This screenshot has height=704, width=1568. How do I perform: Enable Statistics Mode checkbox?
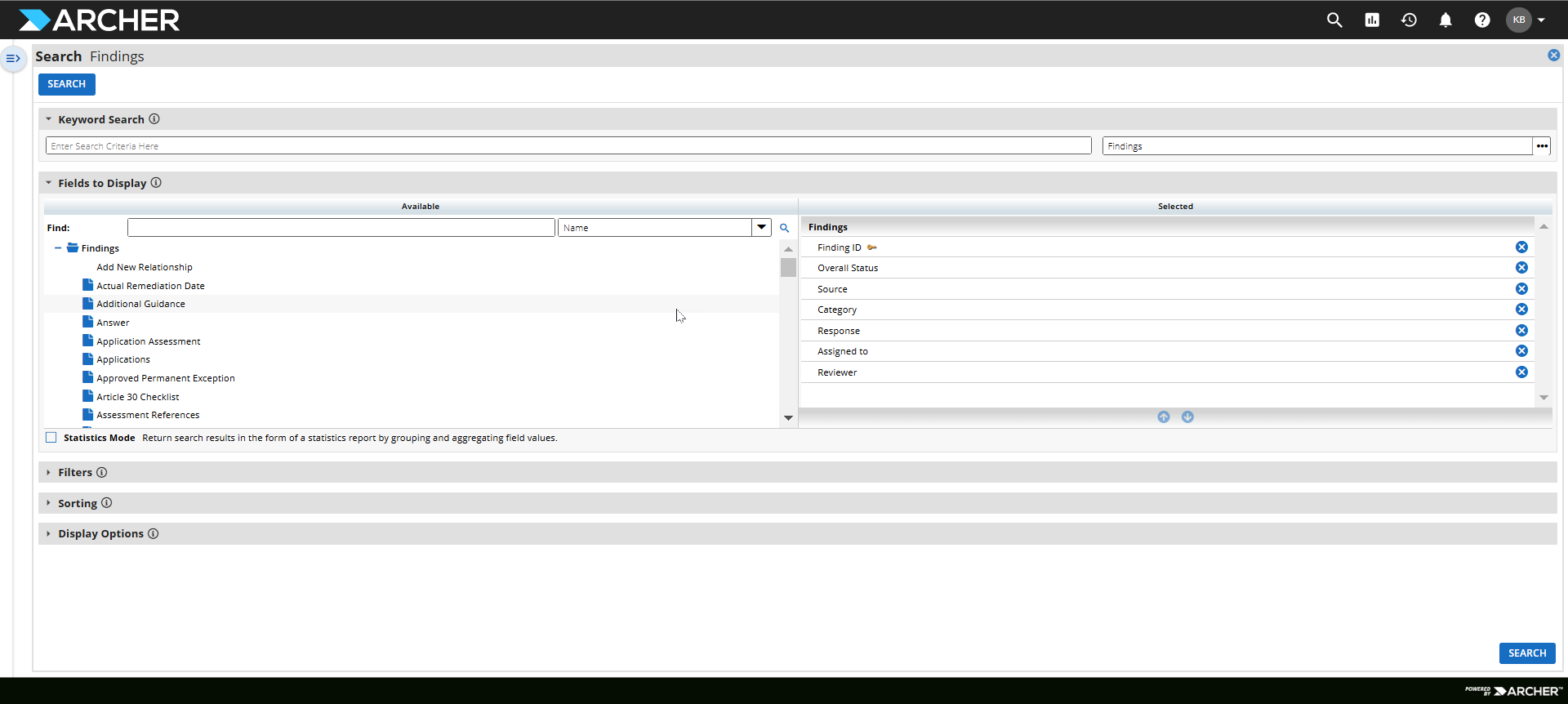tap(51, 438)
